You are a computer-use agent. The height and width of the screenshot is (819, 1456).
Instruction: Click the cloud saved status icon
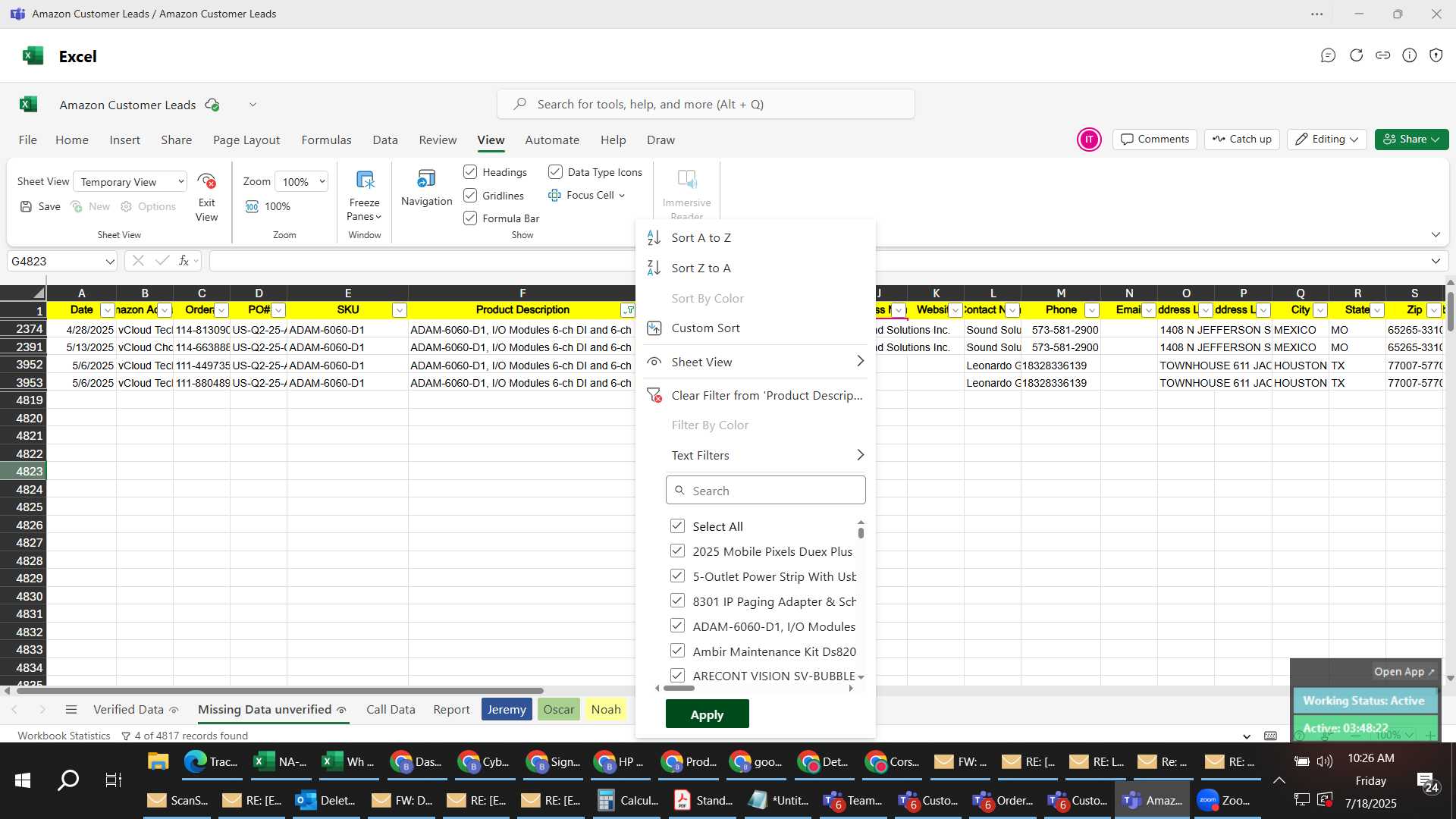213,105
